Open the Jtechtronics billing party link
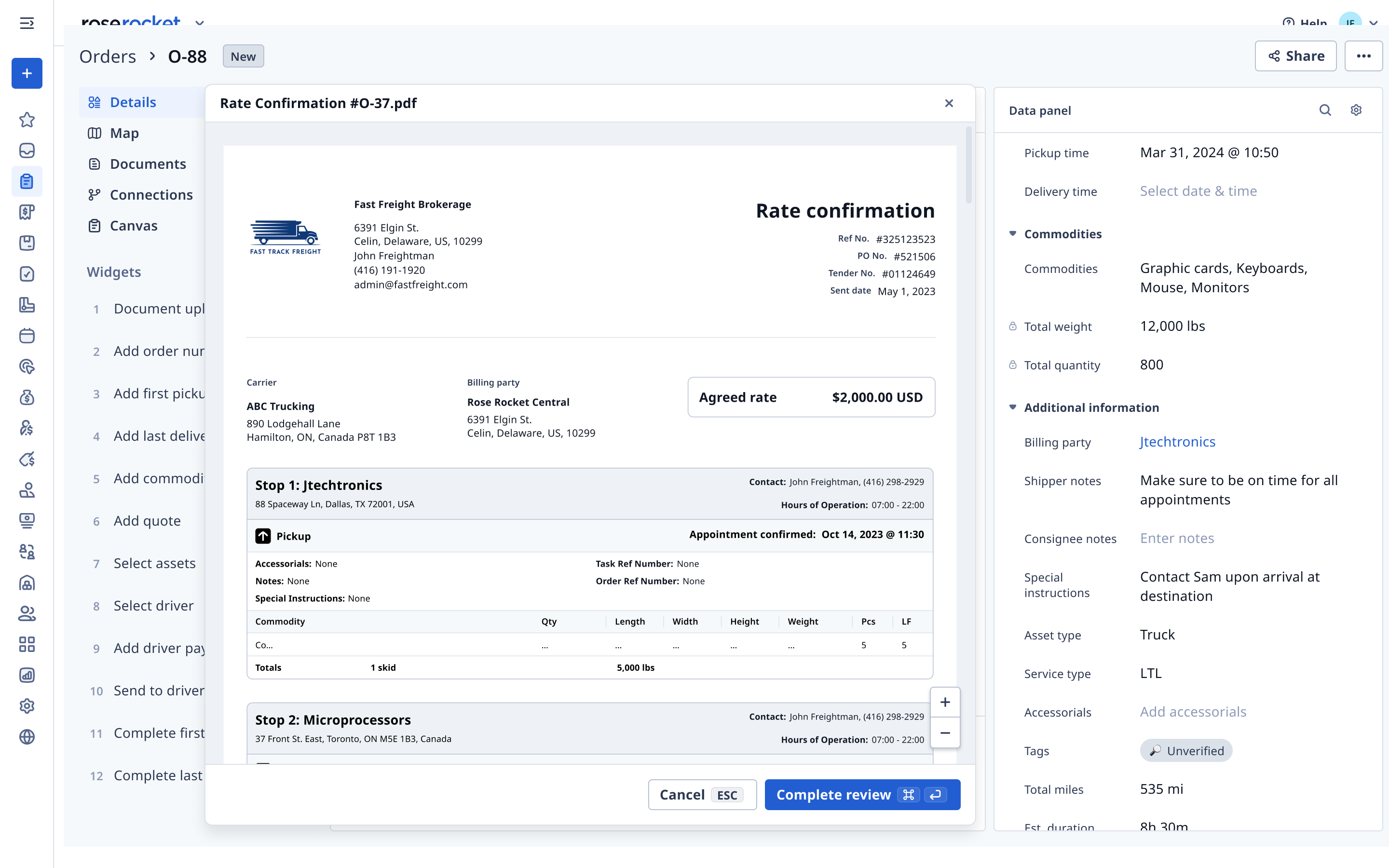 (1177, 441)
